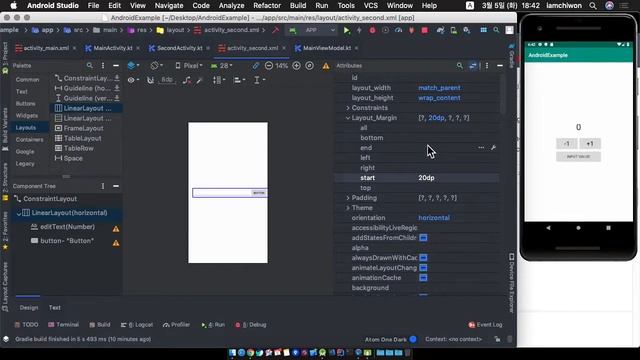Toggle autoconnect magnet icon
This screenshot has width=640, height=360.
pos(150,80)
